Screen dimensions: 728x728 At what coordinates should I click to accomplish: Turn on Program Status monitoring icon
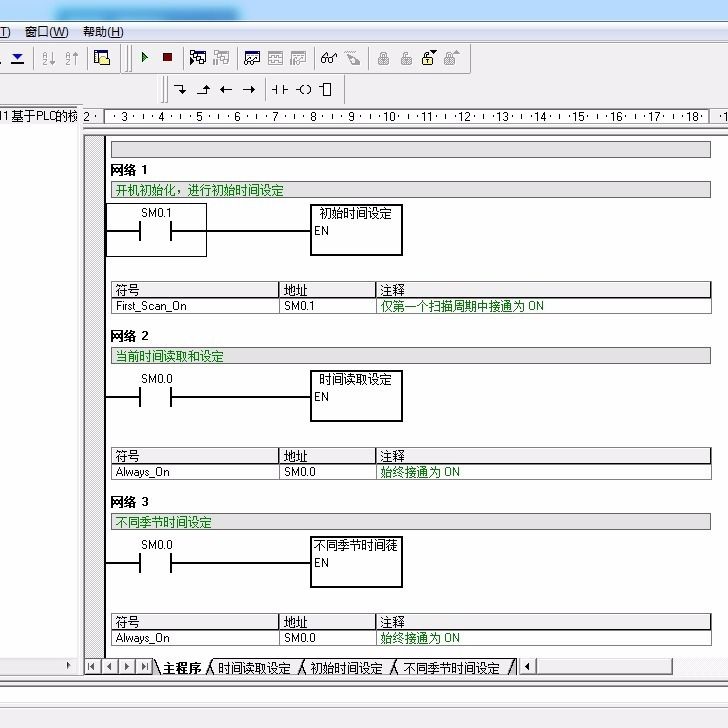(x=198, y=58)
